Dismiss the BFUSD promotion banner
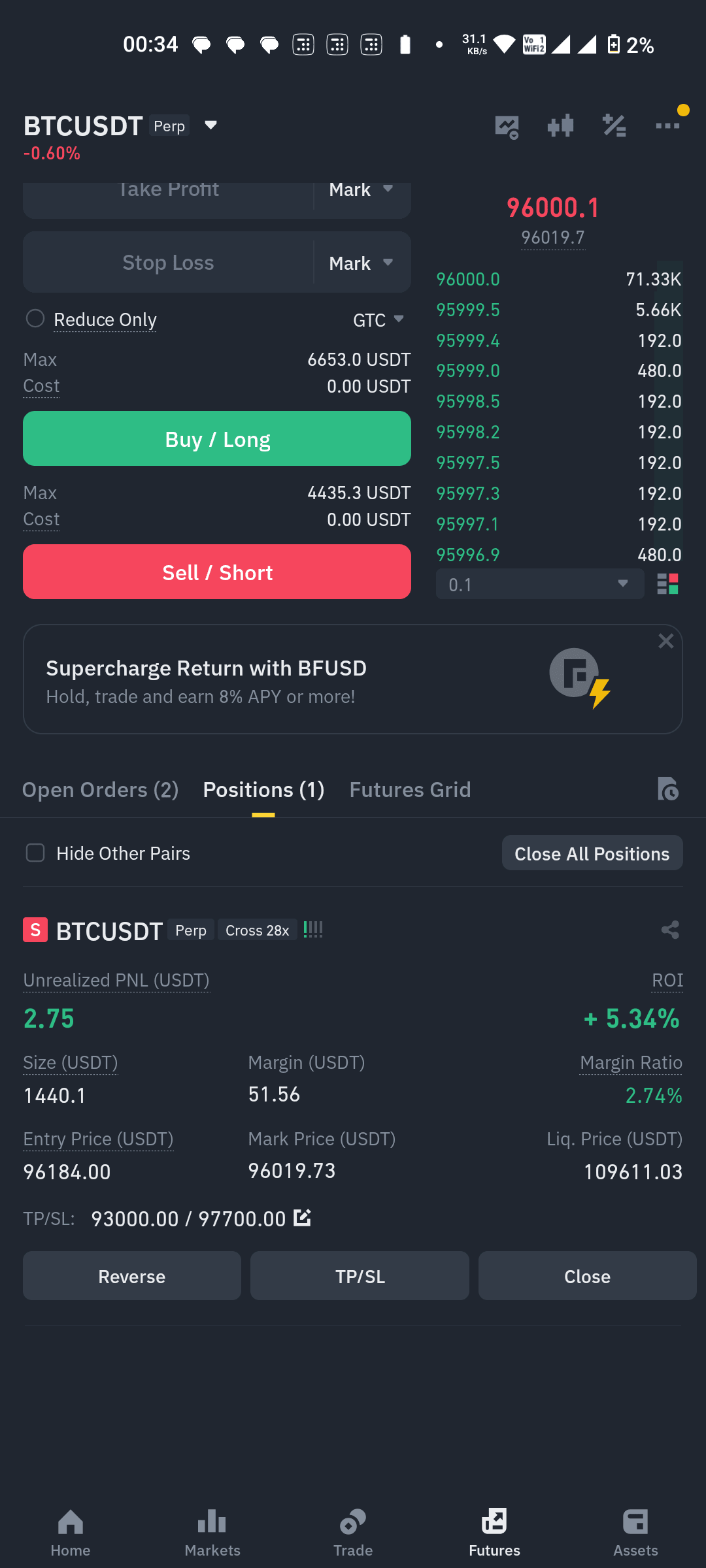This screenshot has height=1568, width=706. (665, 641)
